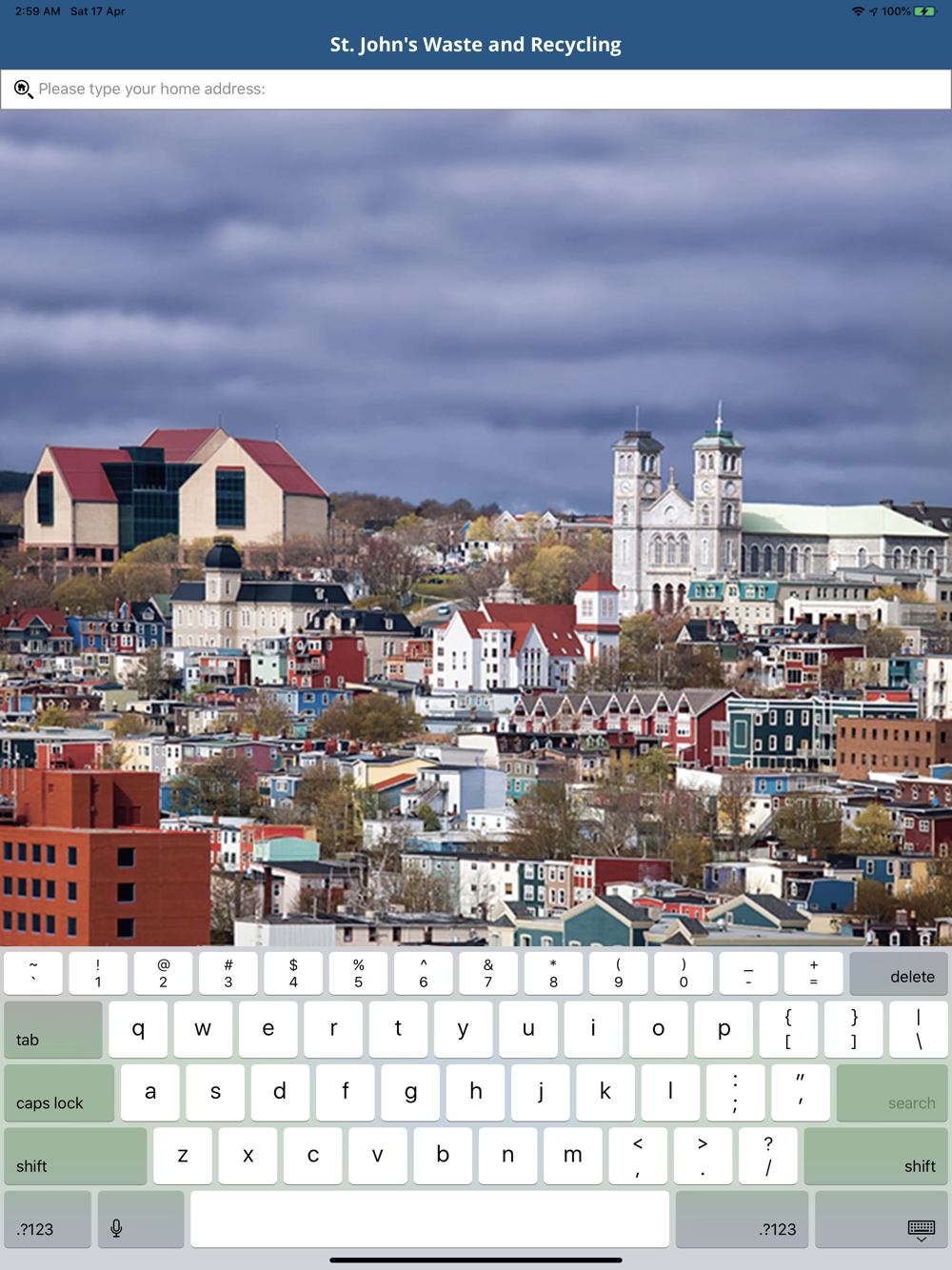Tap the letter r key
This screenshot has height=1270, width=952.
(333, 1029)
